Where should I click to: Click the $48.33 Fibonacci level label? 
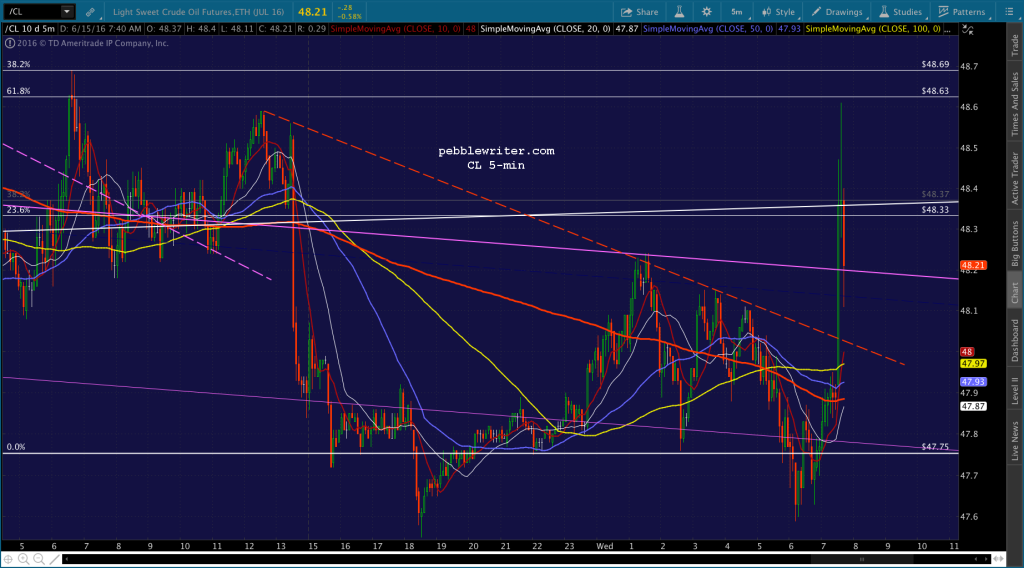click(x=935, y=210)
